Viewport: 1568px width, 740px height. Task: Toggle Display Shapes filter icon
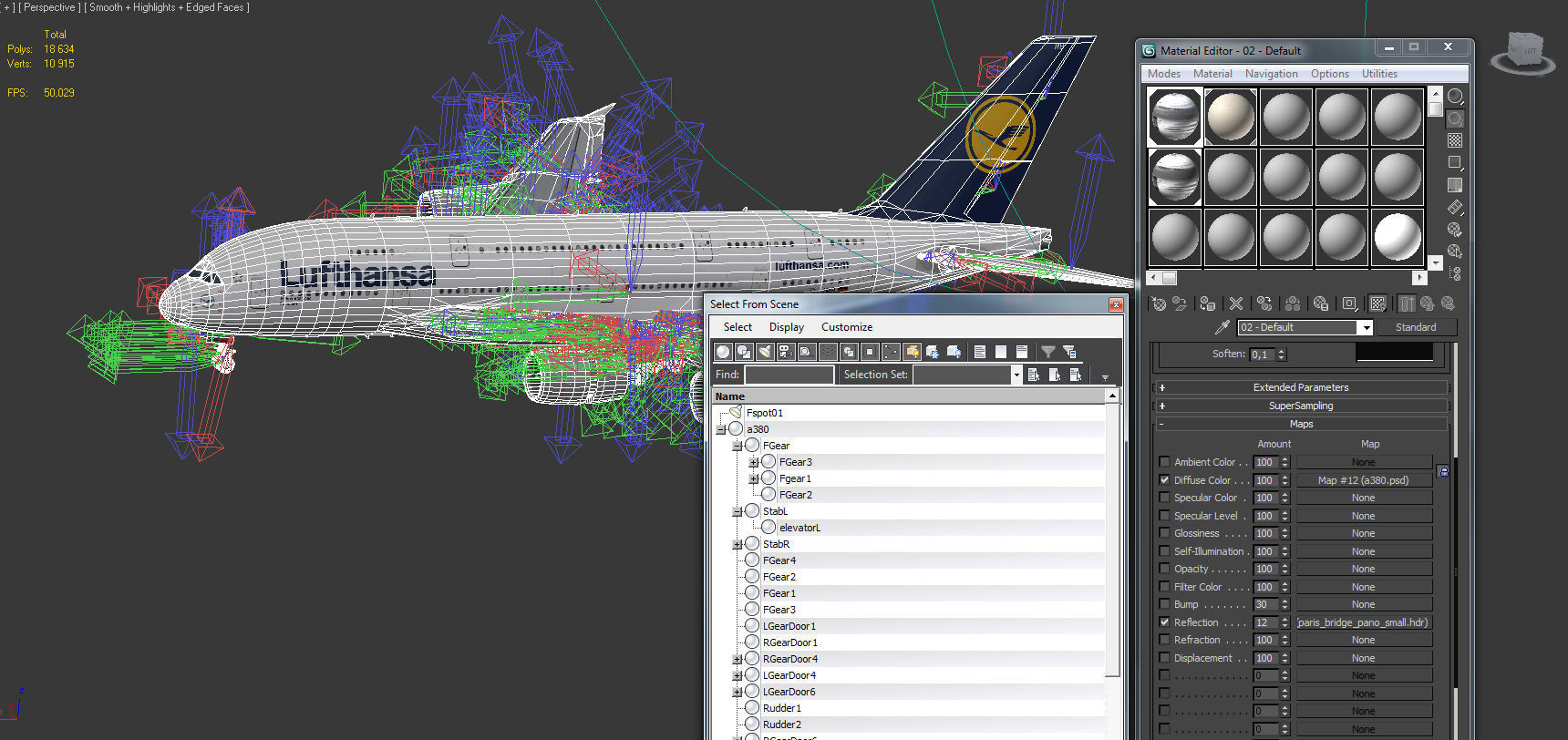pyautogui.click(x=744, y=352)
